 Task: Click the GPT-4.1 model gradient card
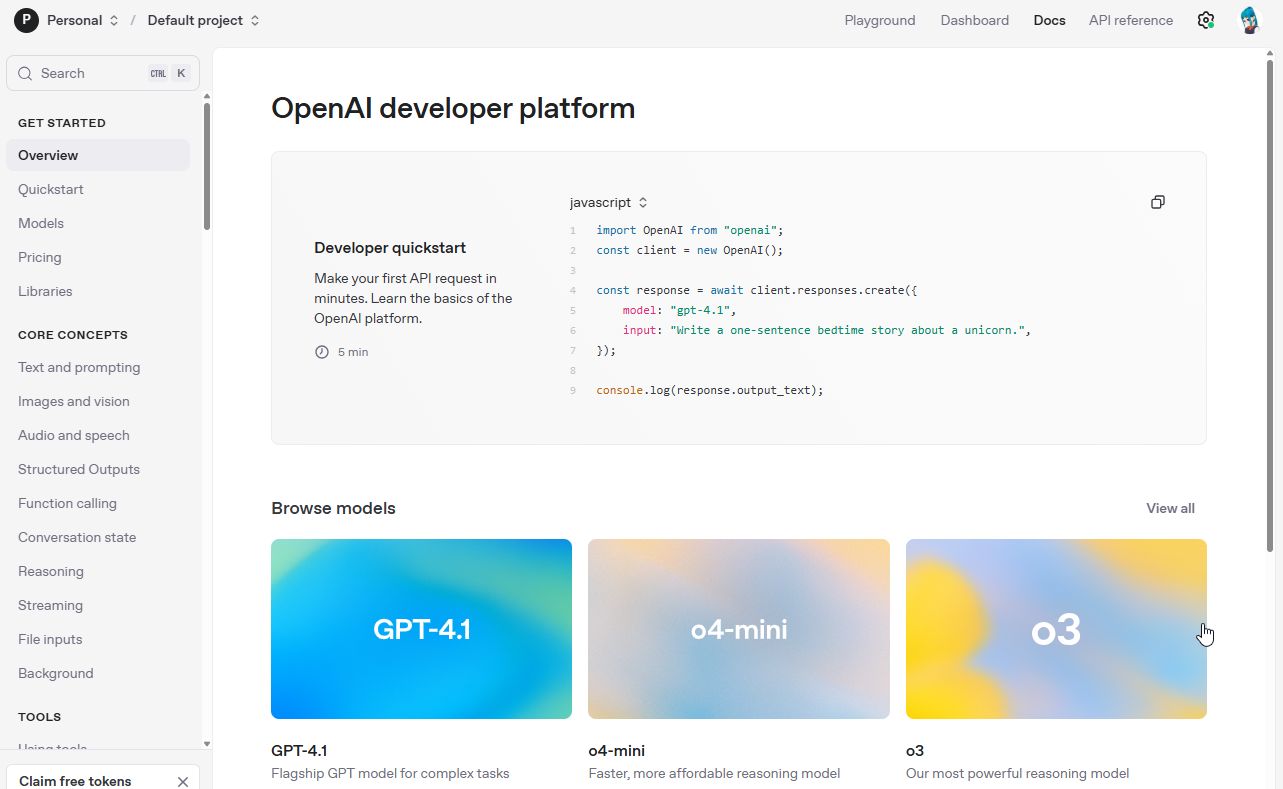[421, 629]
